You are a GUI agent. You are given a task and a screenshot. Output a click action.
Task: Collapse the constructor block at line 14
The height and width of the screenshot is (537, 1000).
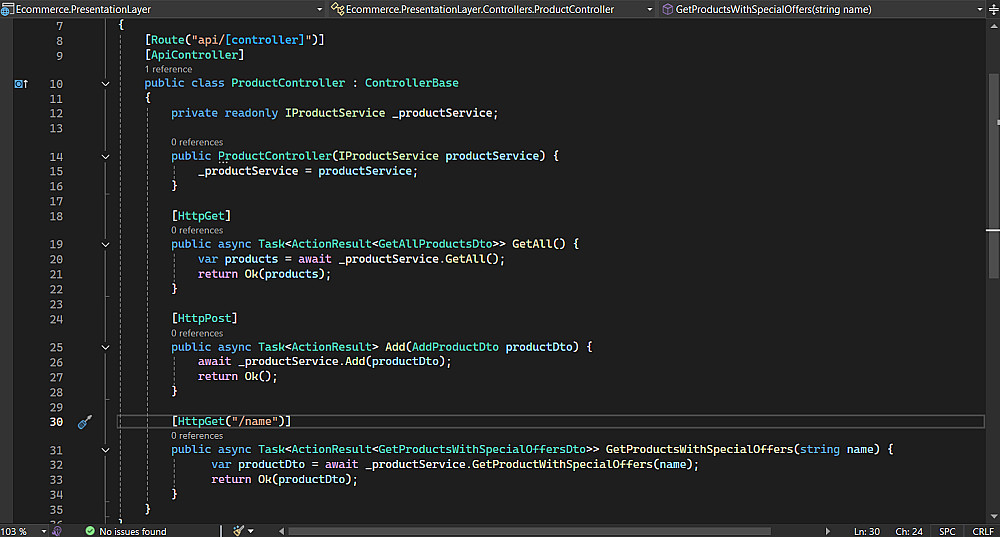pos(105,156)
